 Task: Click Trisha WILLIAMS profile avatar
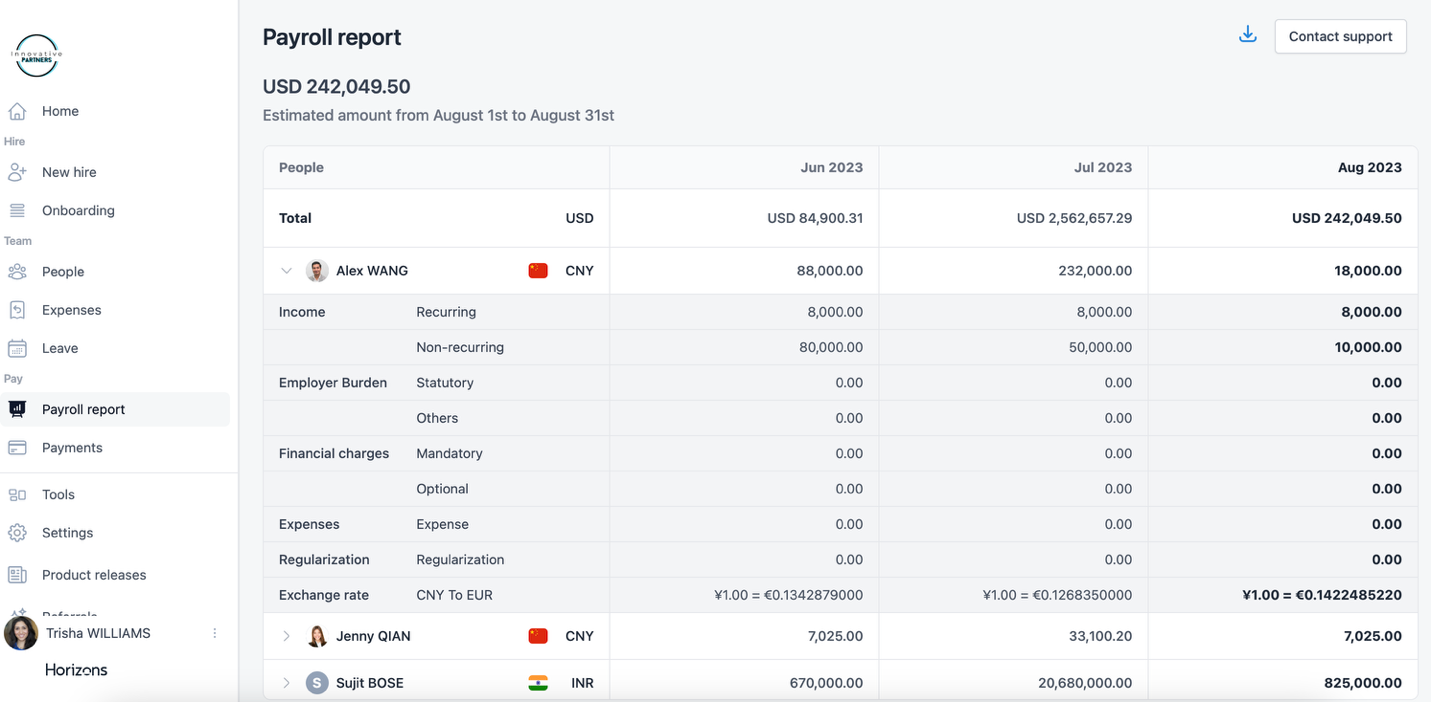pyautogui.click(x=21, y=633)
